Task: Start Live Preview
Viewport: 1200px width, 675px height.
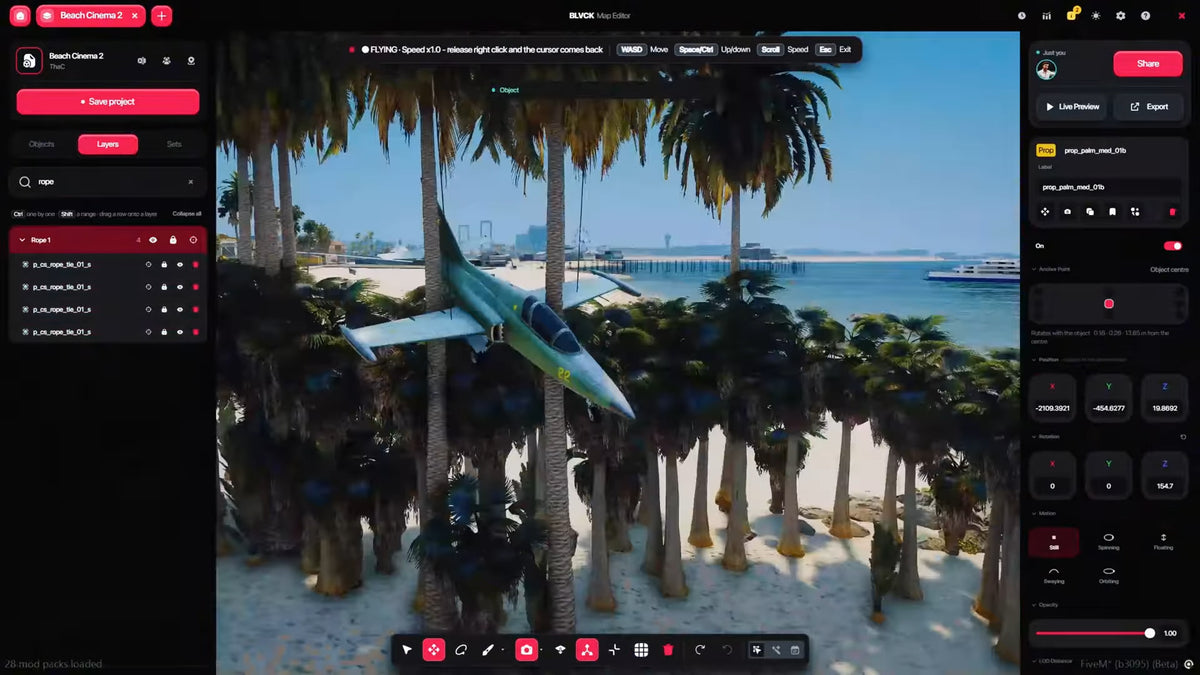Action: (1073, 107)
